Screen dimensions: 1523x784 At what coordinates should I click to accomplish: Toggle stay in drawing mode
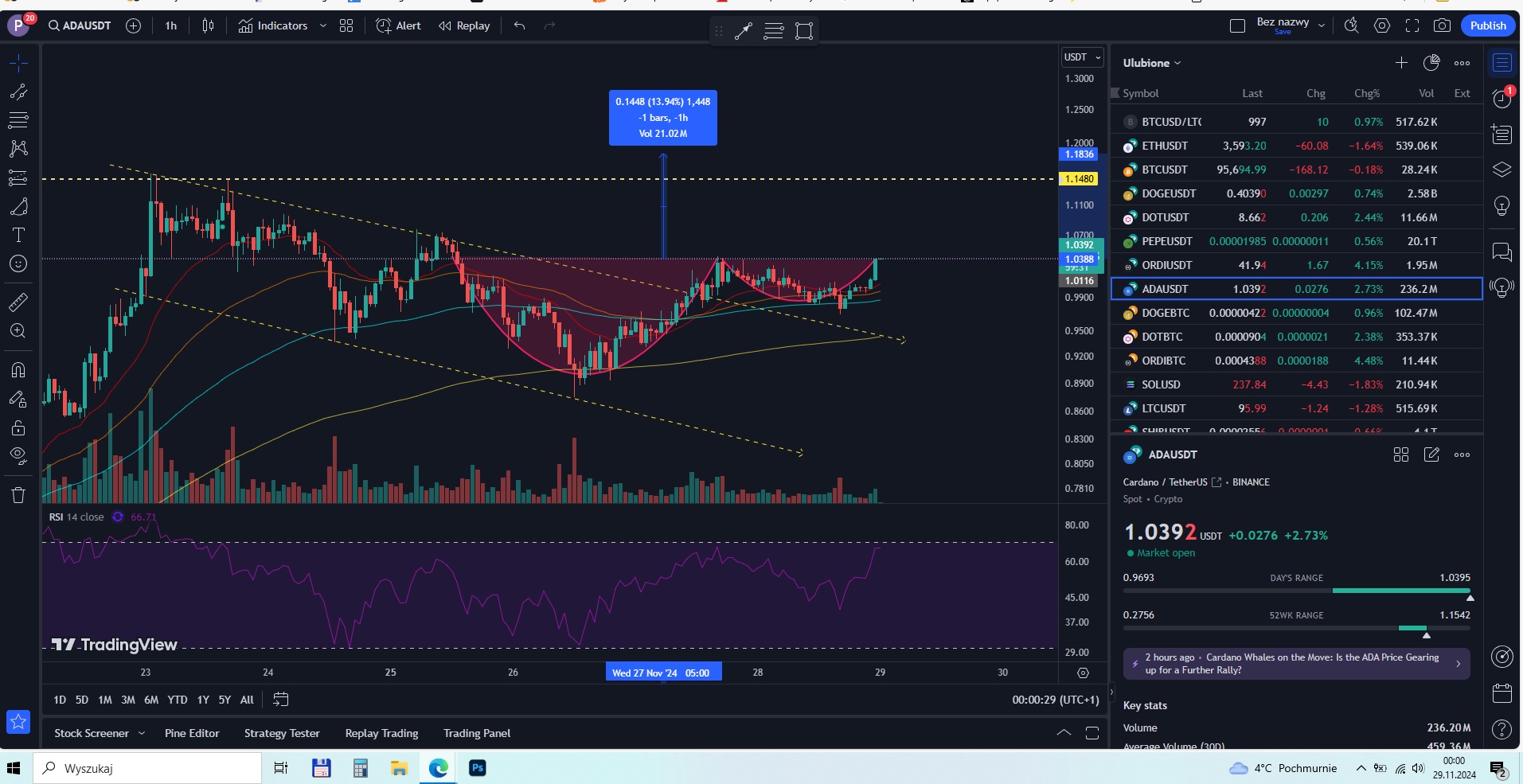(18, 399)
